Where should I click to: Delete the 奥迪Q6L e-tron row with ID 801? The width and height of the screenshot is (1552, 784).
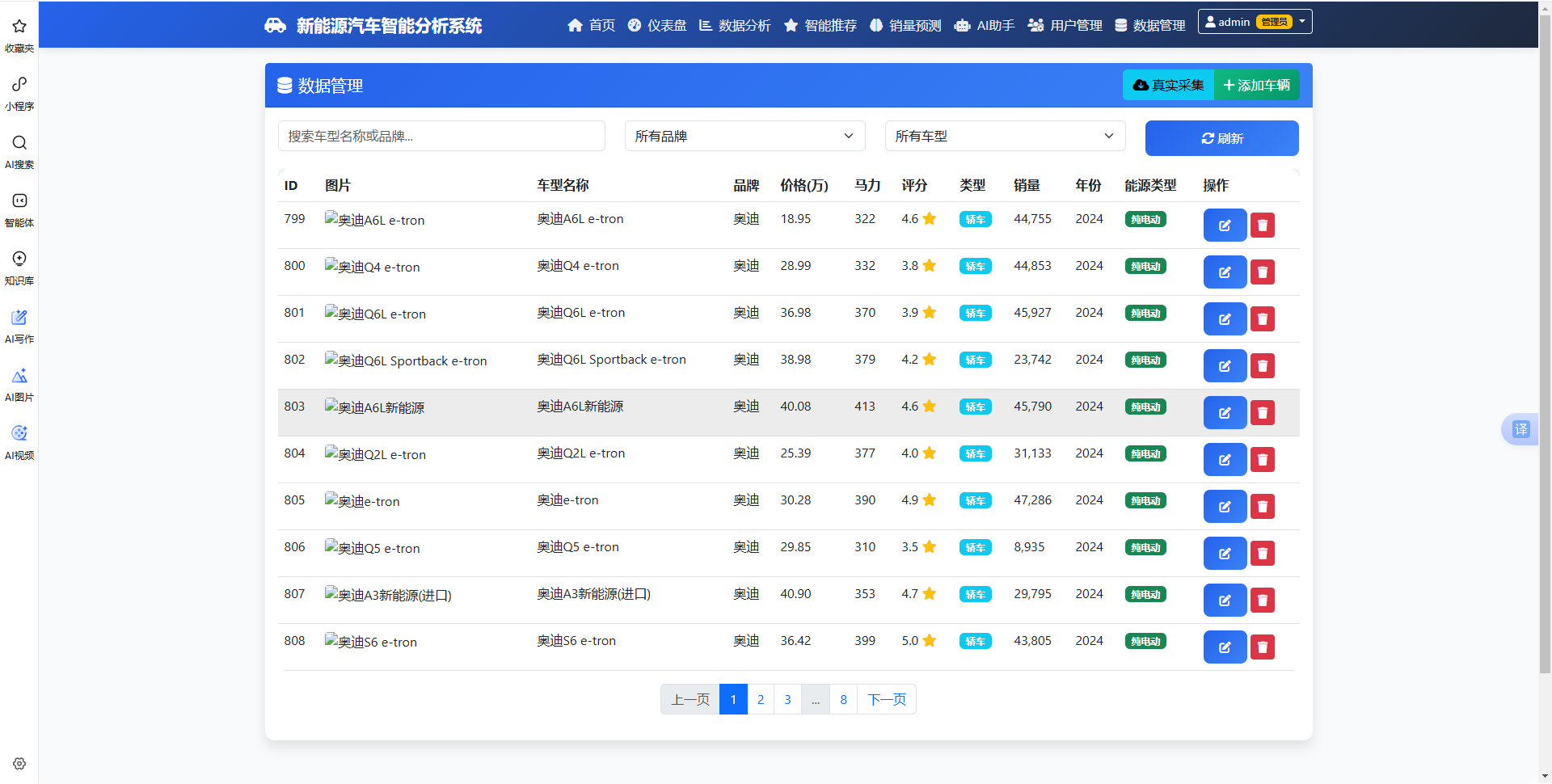pyautogui.click(x=1263, y=319)
